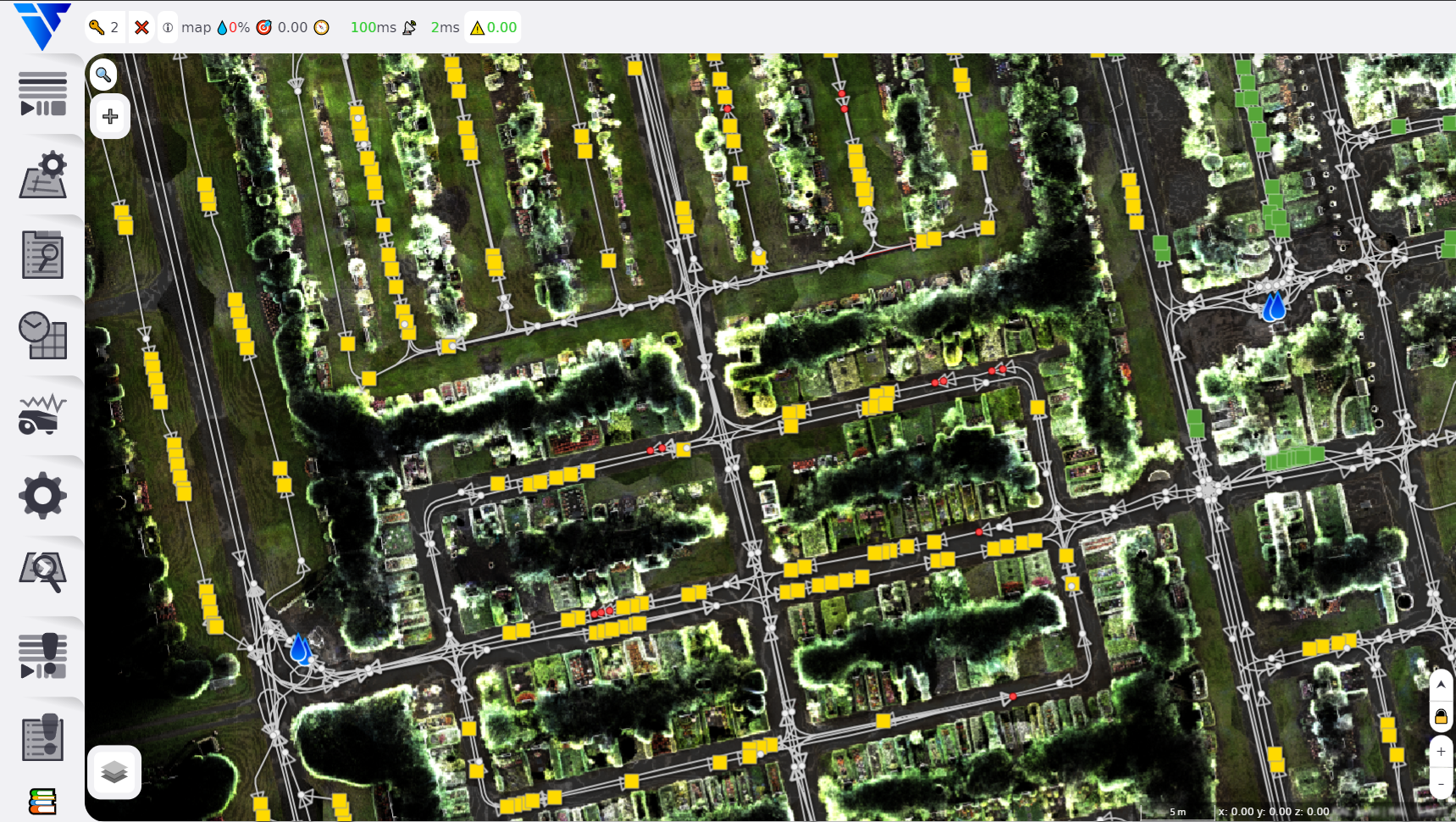Viewport: 1456px width, 822px height.
Task: Open the task queue playback panel
Action: [42, 93]
